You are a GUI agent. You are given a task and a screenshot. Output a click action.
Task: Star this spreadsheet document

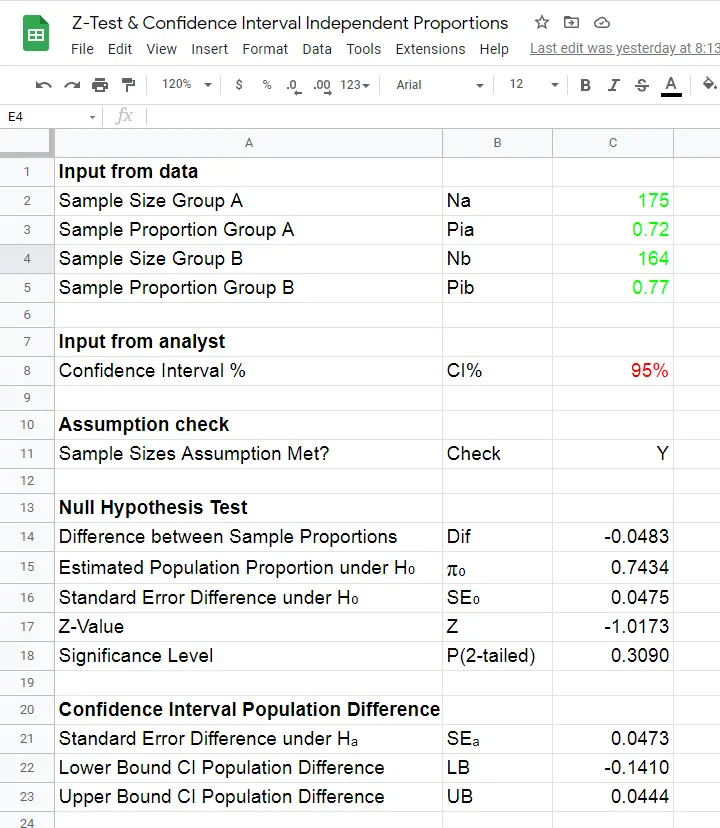click(x=541, y=22)
